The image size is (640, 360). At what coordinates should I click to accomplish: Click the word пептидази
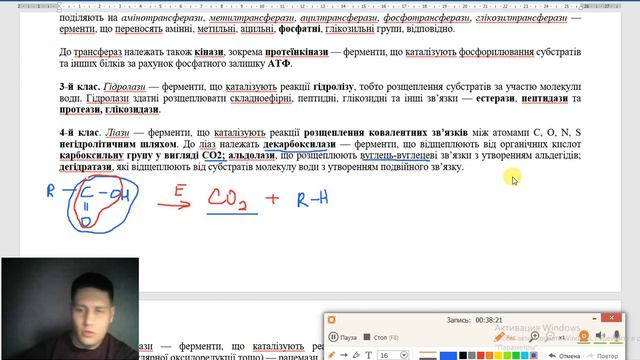(x=544, y=98)
